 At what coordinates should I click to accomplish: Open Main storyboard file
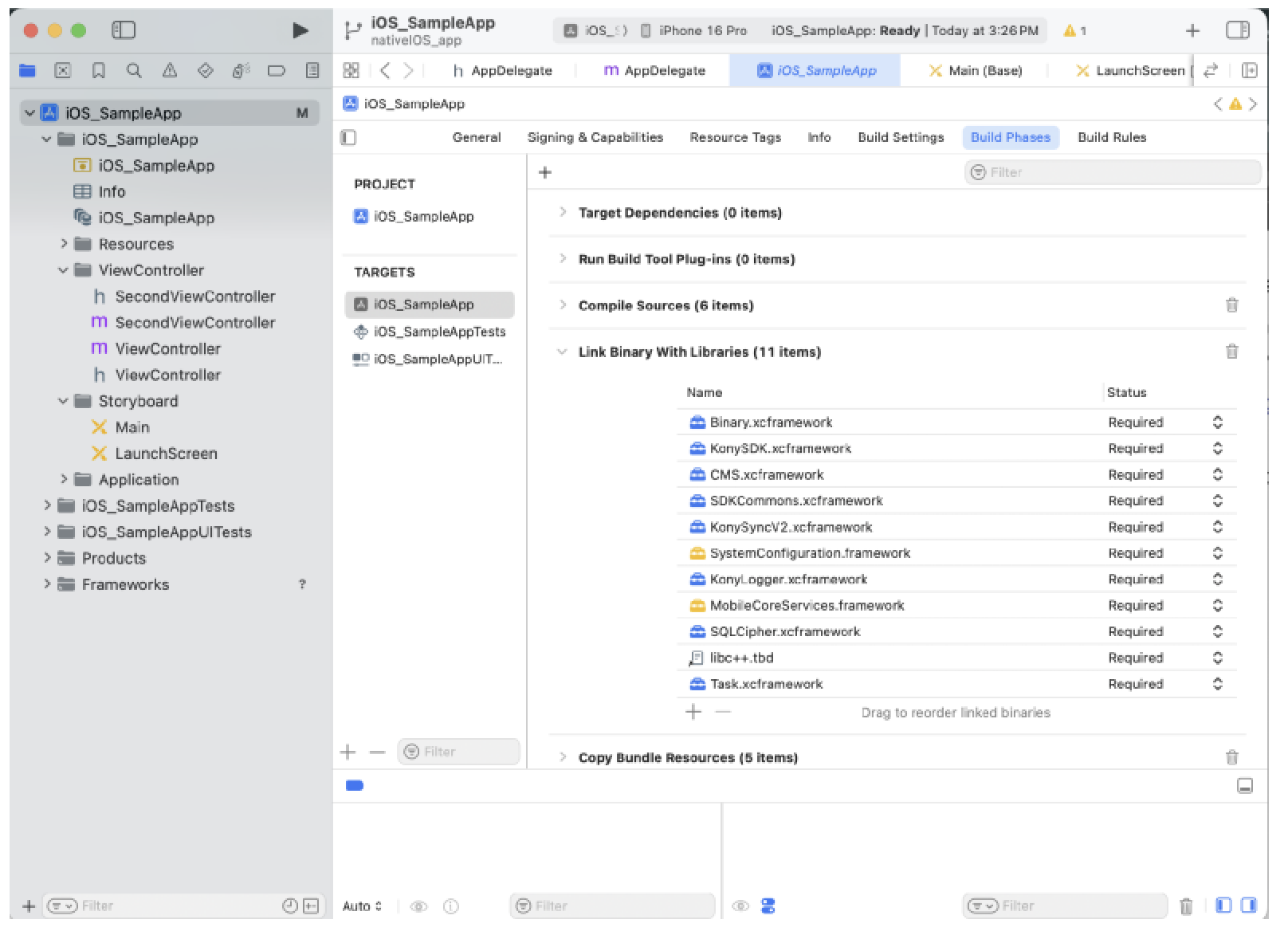[120, 427]
